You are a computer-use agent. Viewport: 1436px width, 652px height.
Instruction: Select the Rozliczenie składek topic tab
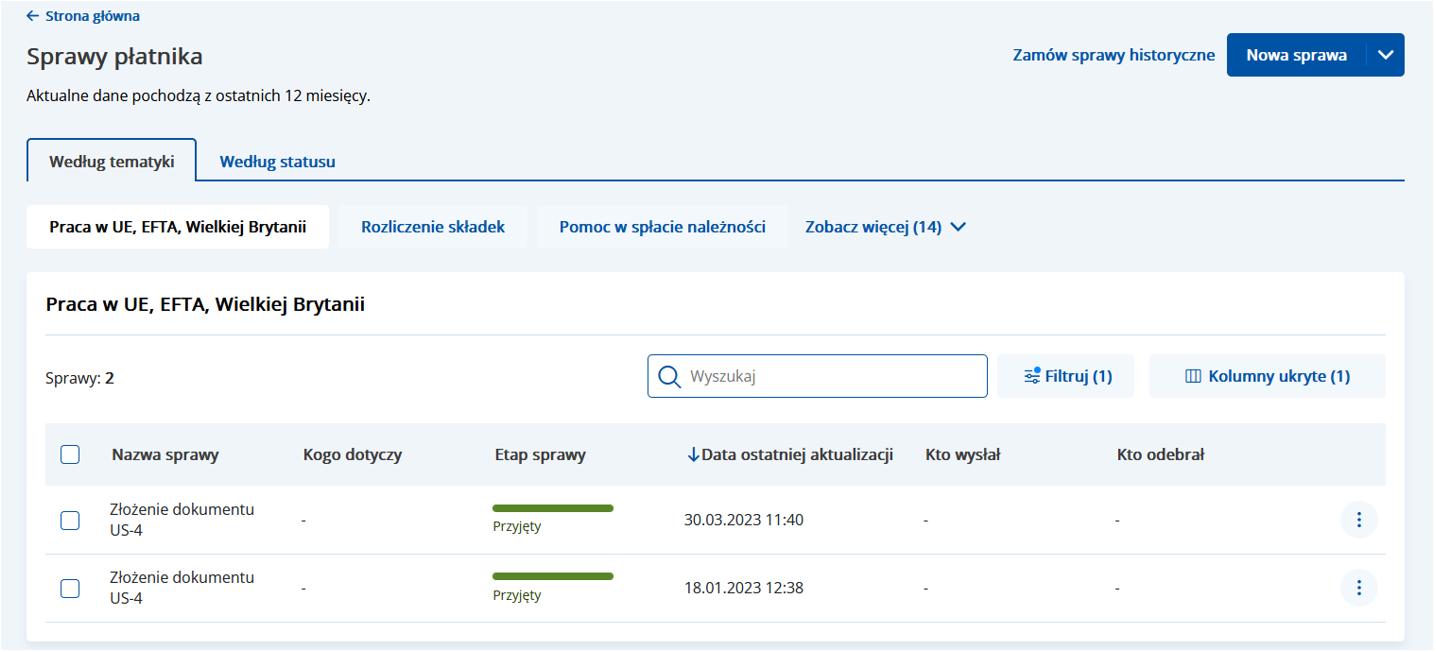click(x=433, y=227)
